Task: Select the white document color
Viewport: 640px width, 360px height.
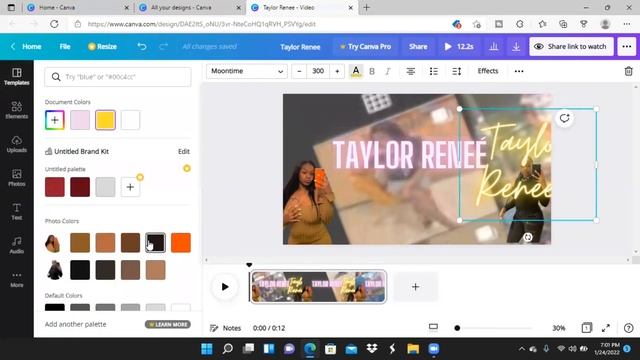Action: pos(131,120)
